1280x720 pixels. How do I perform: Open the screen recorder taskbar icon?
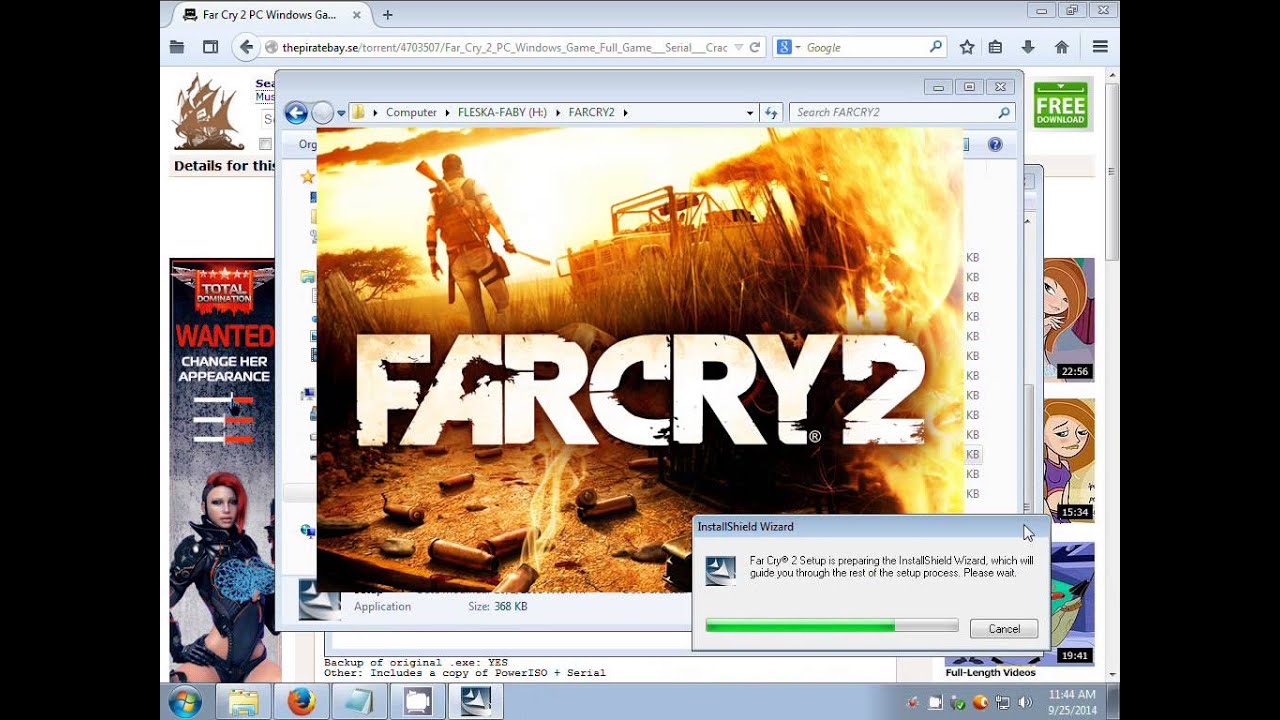pos(417,702)
